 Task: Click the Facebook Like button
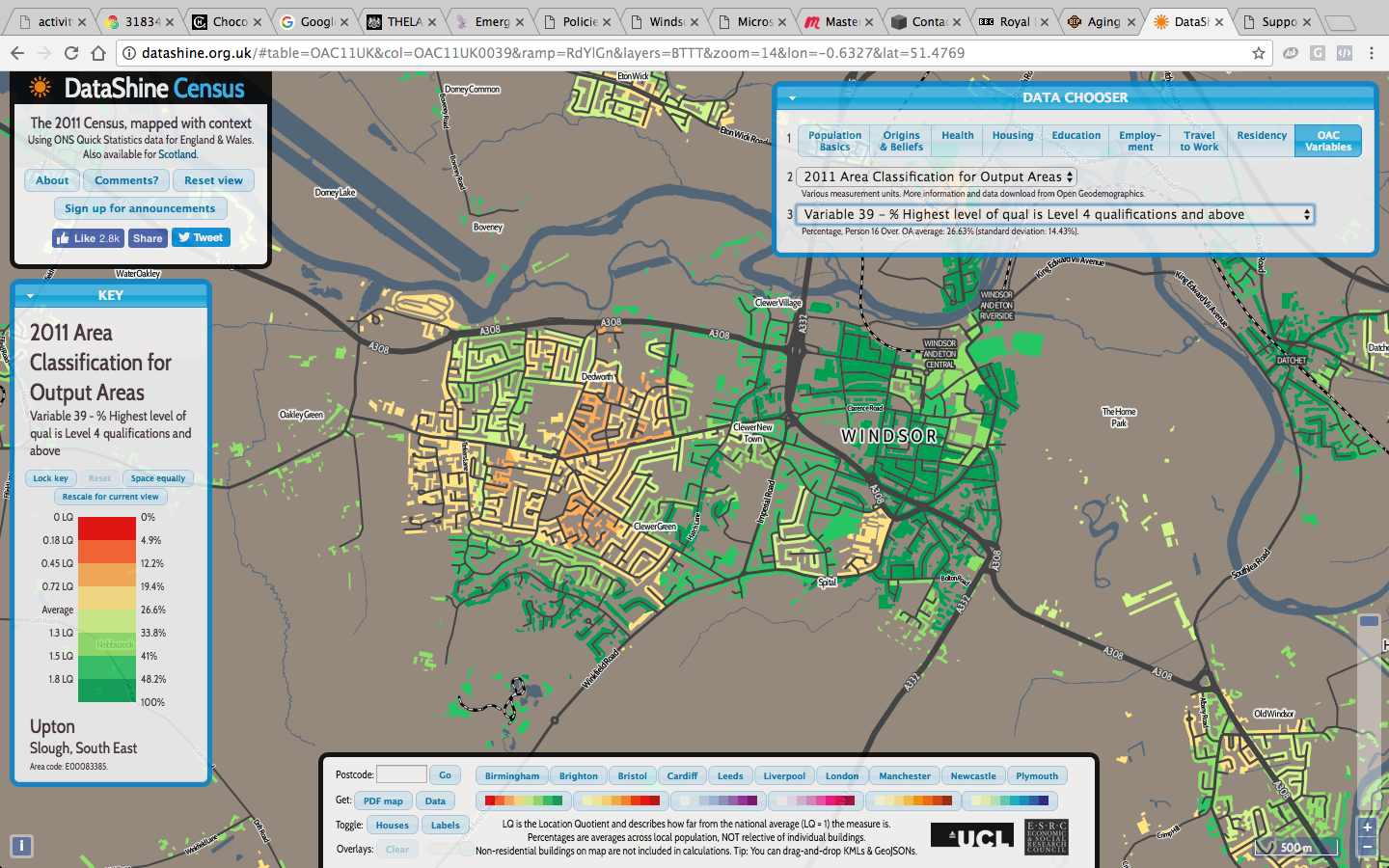[x=88, y=238]
